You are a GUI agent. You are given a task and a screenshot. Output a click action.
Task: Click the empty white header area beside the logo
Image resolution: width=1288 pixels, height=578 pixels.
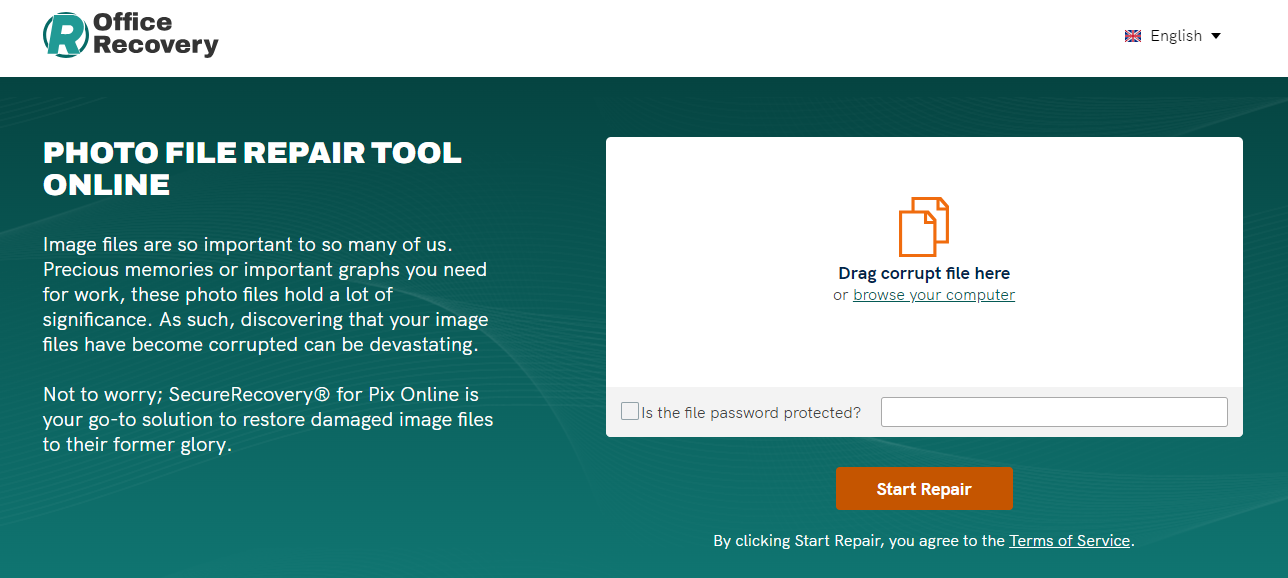pyautogui.click(x=650, y=38)
